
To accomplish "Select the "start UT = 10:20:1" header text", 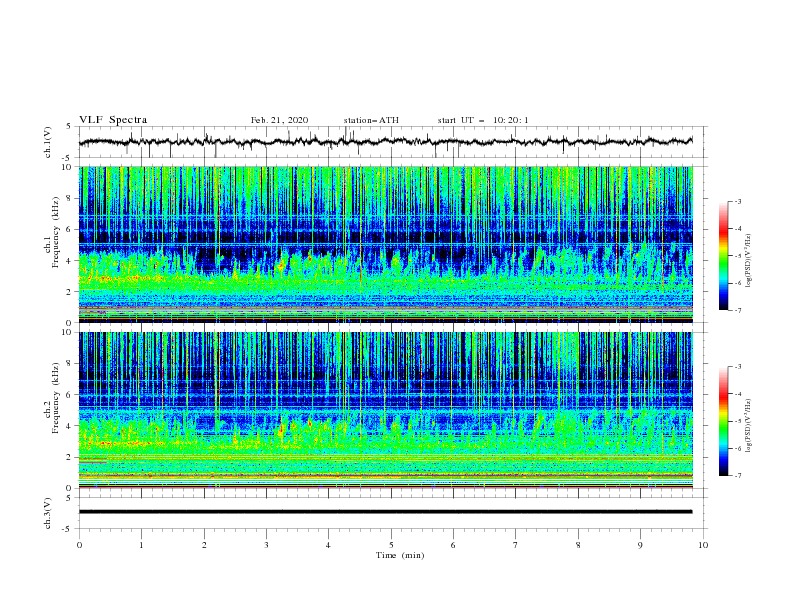I will tap(483, 120).
